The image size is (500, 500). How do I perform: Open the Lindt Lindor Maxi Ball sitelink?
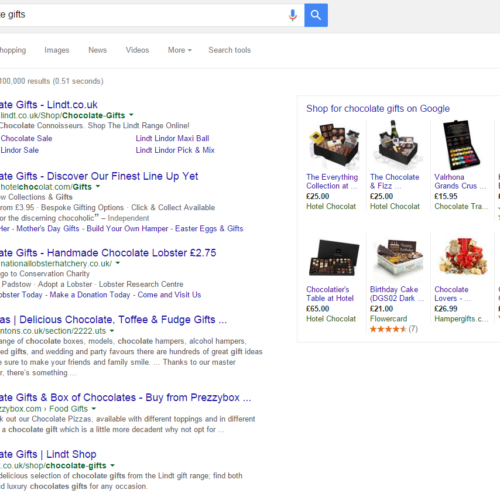click(x=172, y=138)
